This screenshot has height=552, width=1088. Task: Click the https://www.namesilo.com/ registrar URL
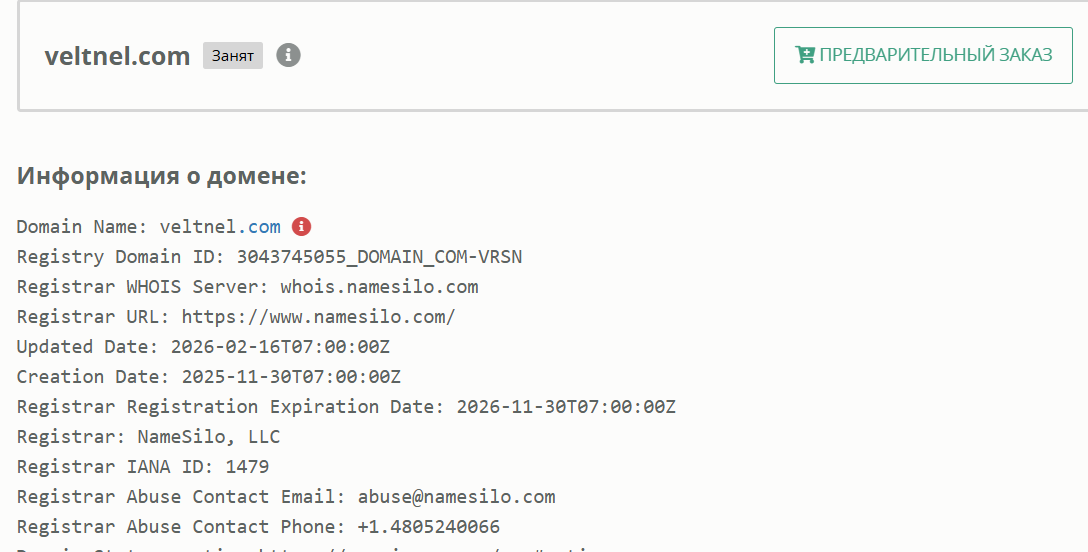(318, 317)
